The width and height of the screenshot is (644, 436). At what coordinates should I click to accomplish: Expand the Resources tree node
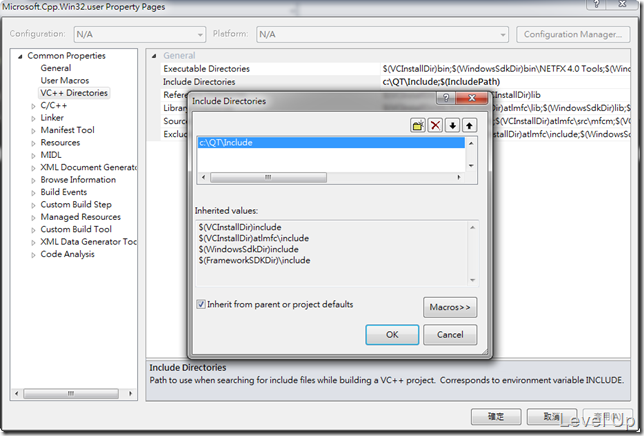[33, 143]
